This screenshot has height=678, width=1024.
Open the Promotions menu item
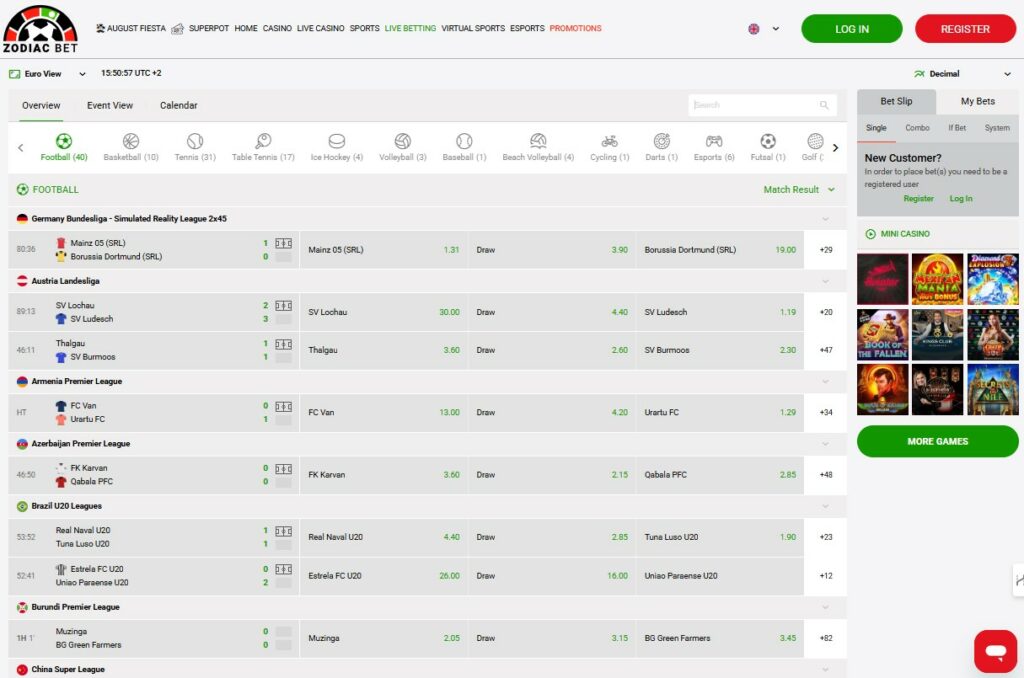coord(575,29)
